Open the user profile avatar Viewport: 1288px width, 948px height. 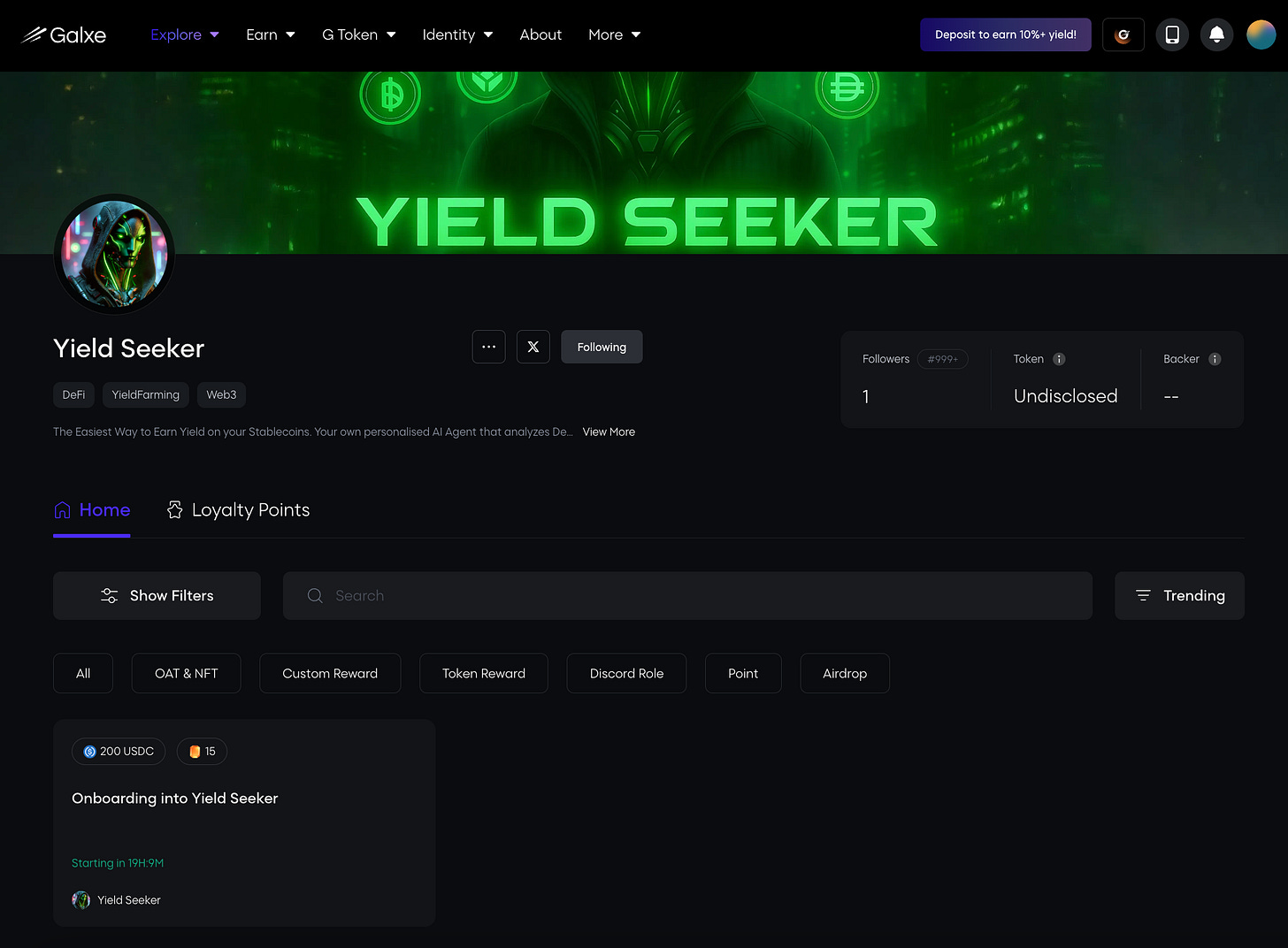[1261, 34]
